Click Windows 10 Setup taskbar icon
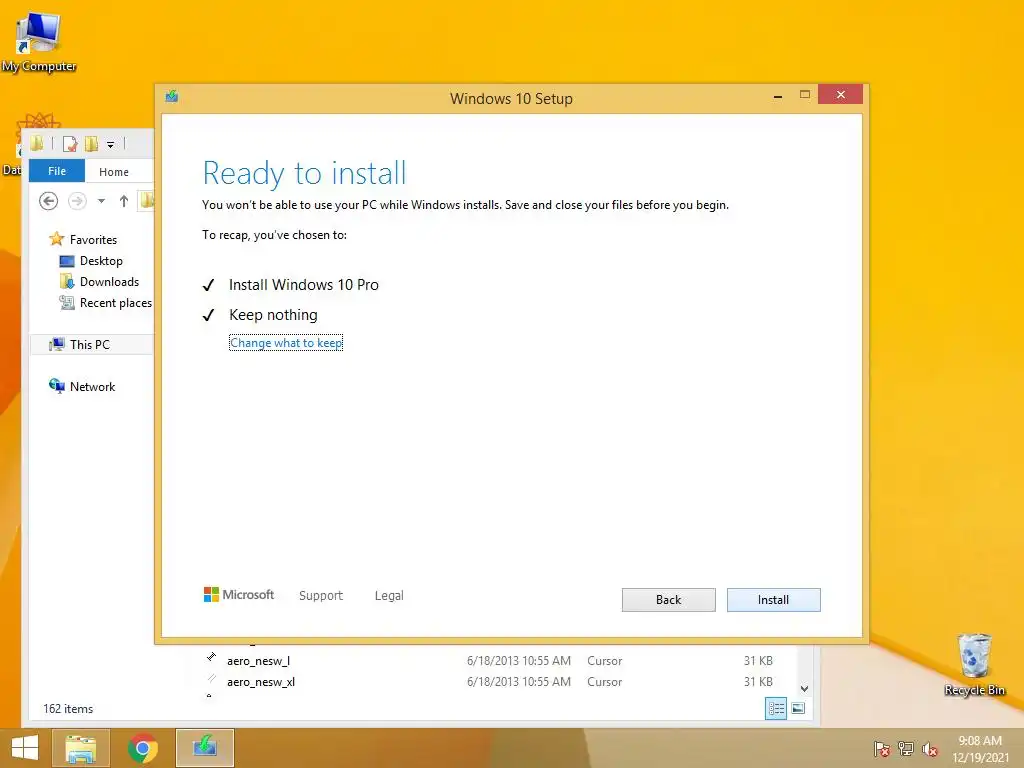Viewport: 1024px width, 768px height. click(x=204, y=748)
